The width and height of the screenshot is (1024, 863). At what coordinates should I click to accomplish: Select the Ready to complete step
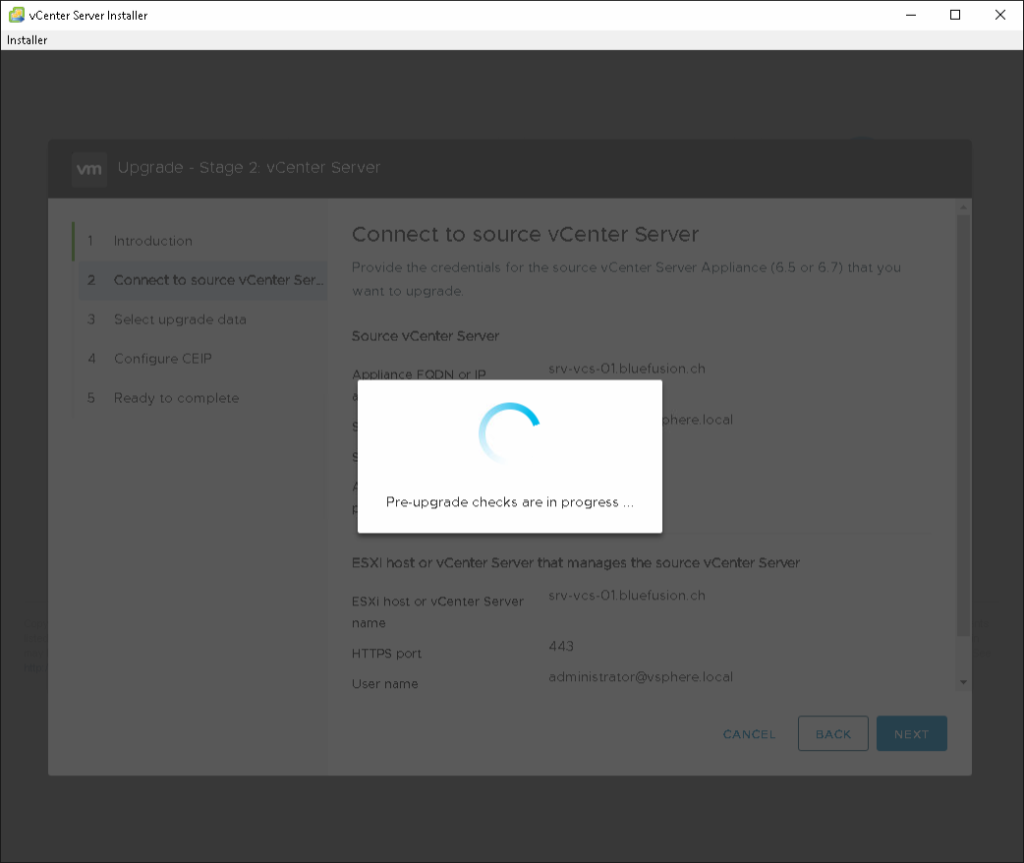coord(176,398)
